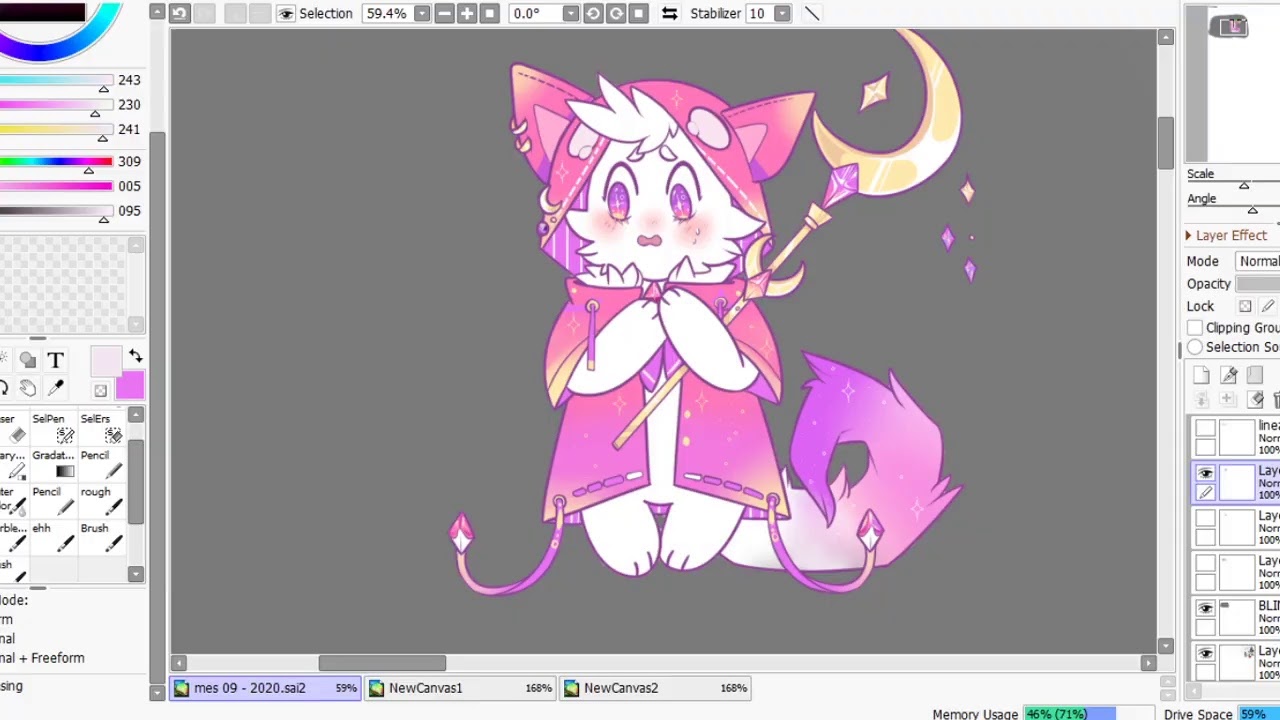Open the rotation angle dropdown showing 0.0°
This screenshot has width=1280, height=720.
point(570,13)
